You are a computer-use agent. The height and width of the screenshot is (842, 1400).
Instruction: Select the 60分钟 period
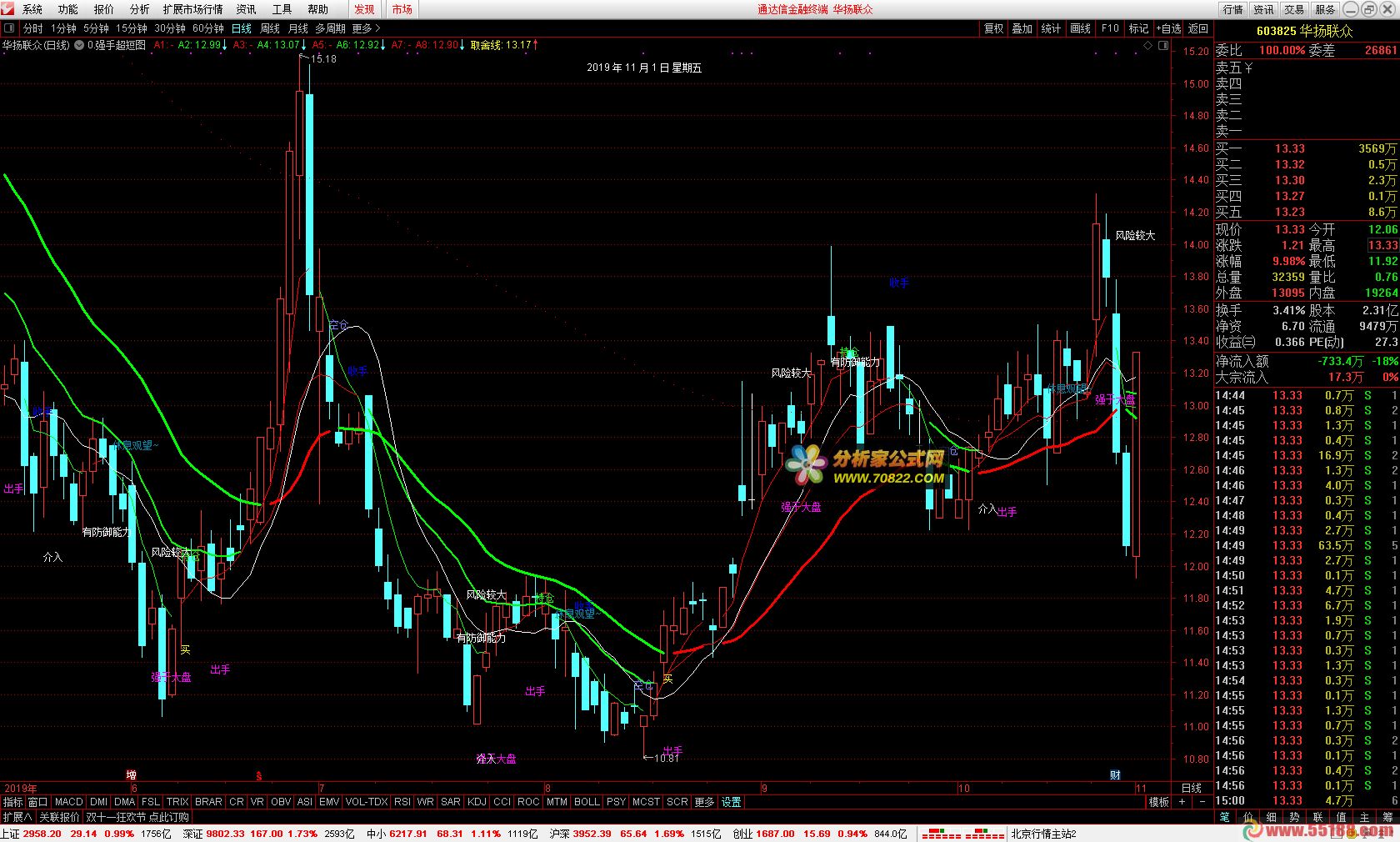208,28
